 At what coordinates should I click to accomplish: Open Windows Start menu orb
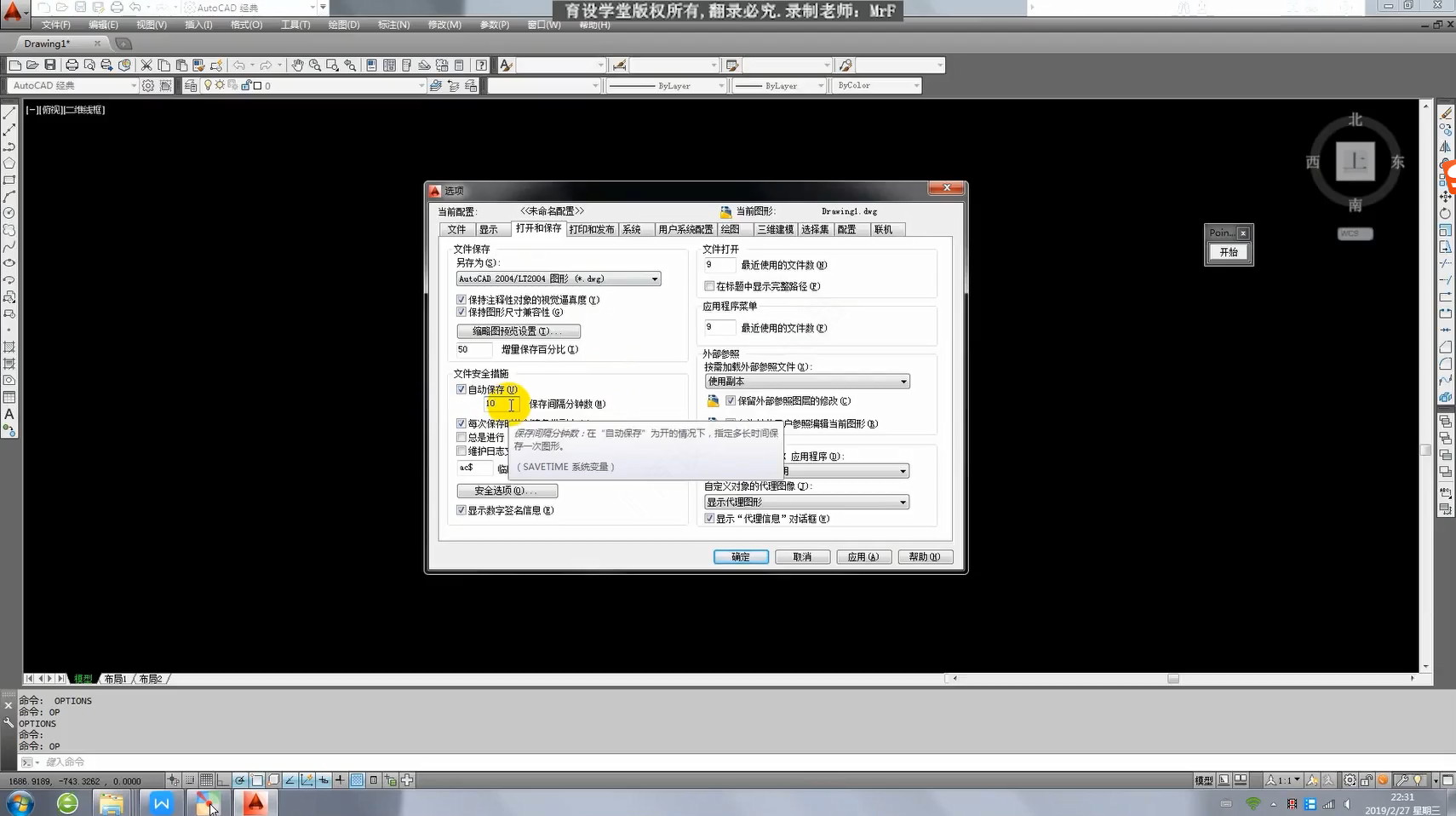(20, 802)
